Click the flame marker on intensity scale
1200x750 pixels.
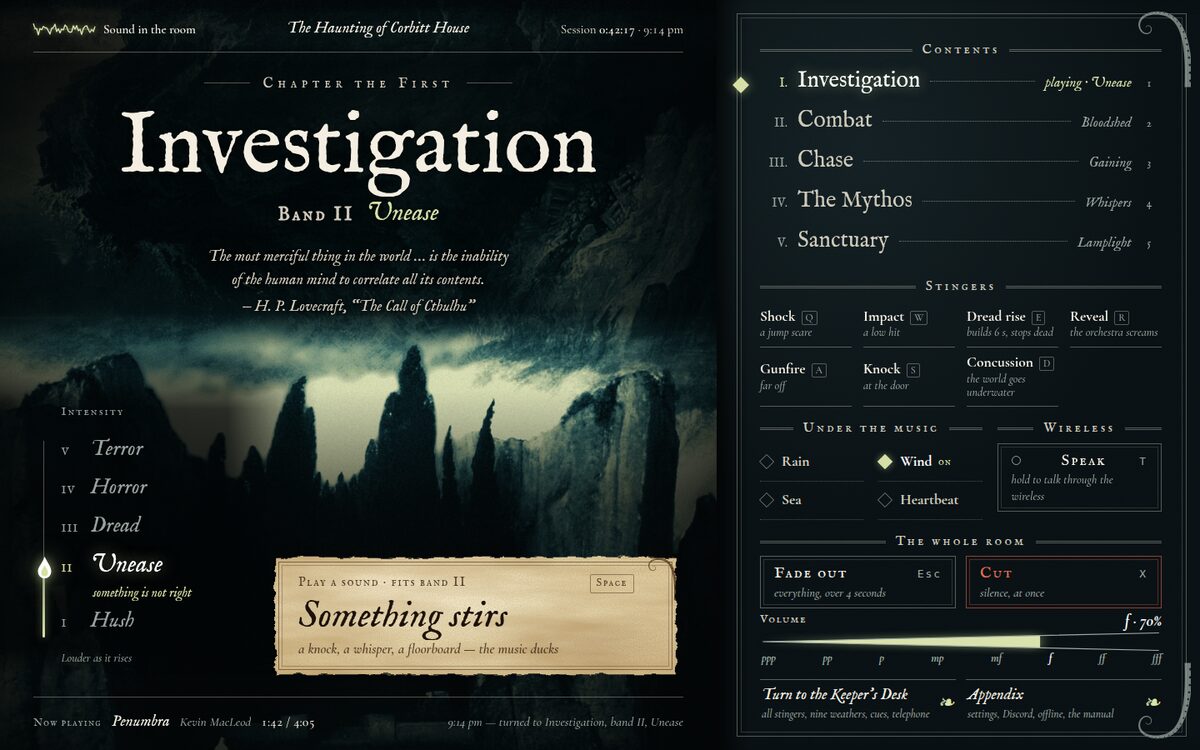(44, 569)
